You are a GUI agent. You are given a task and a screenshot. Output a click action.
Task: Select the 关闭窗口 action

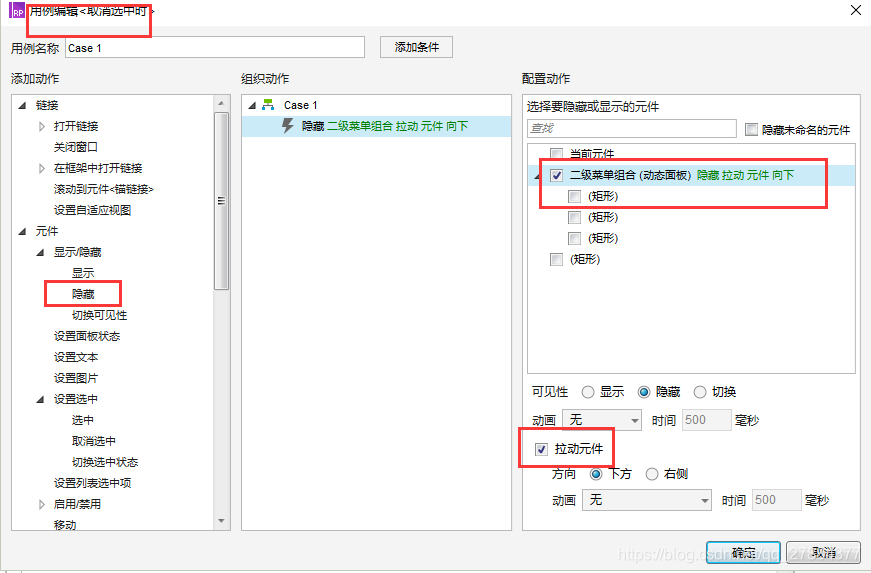pyautogui.click(x=76, y=147)
